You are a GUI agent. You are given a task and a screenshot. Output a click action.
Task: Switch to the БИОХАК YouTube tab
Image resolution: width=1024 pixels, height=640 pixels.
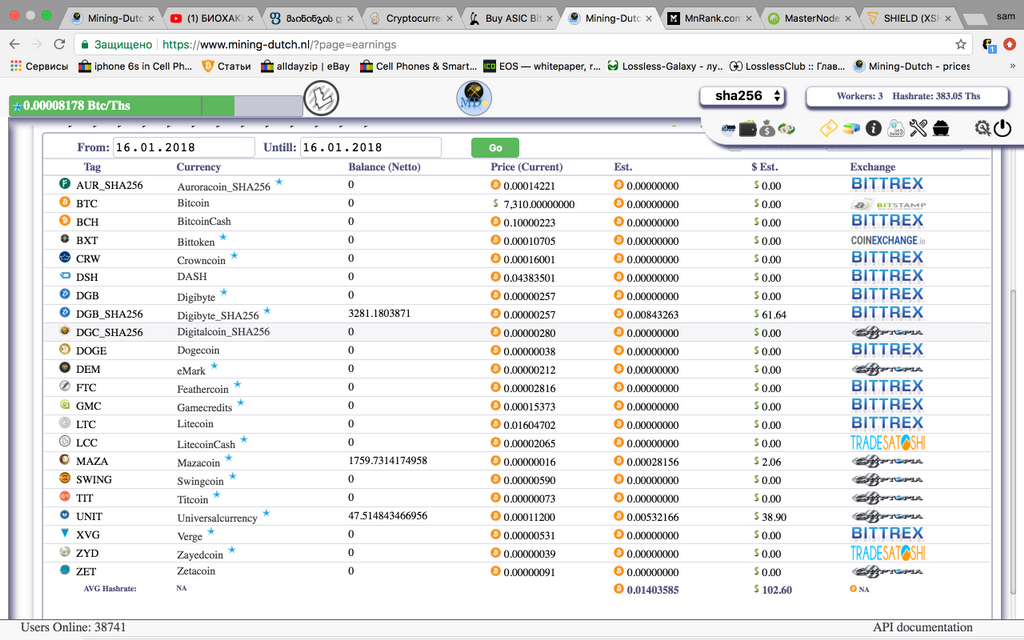[211, 18]
